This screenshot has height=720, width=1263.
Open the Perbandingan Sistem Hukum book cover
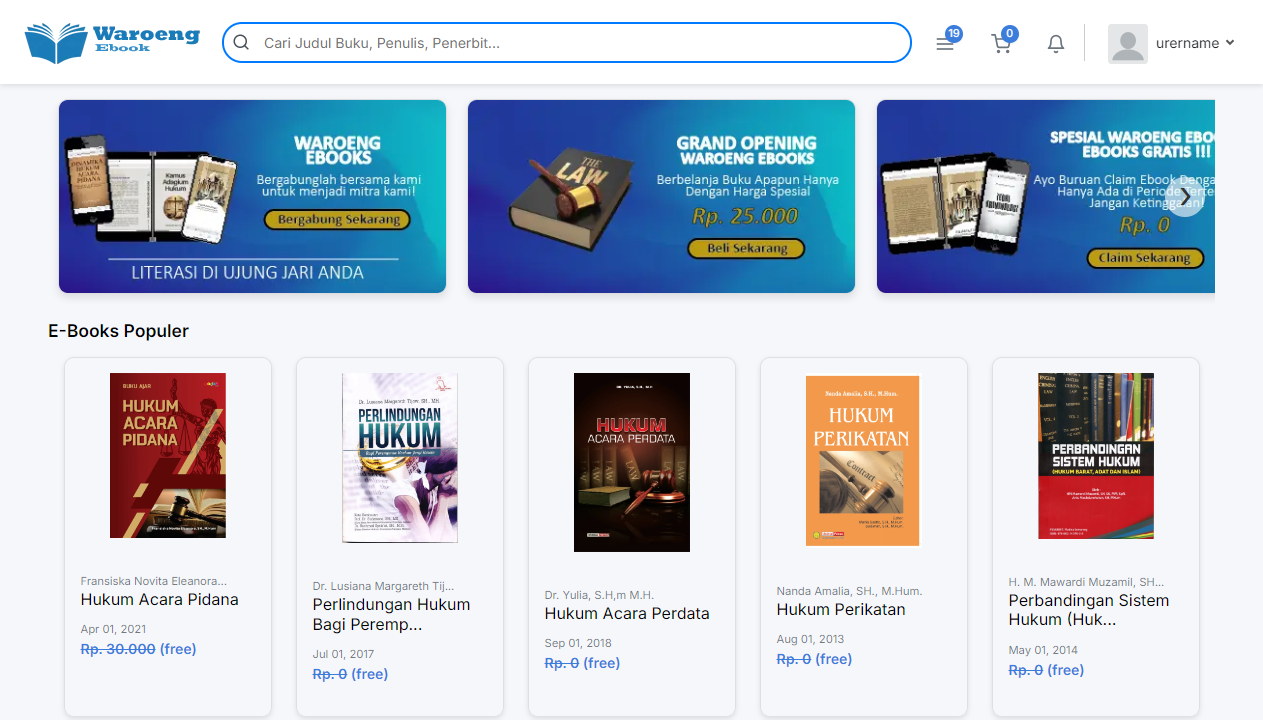tap(1095, 456)
